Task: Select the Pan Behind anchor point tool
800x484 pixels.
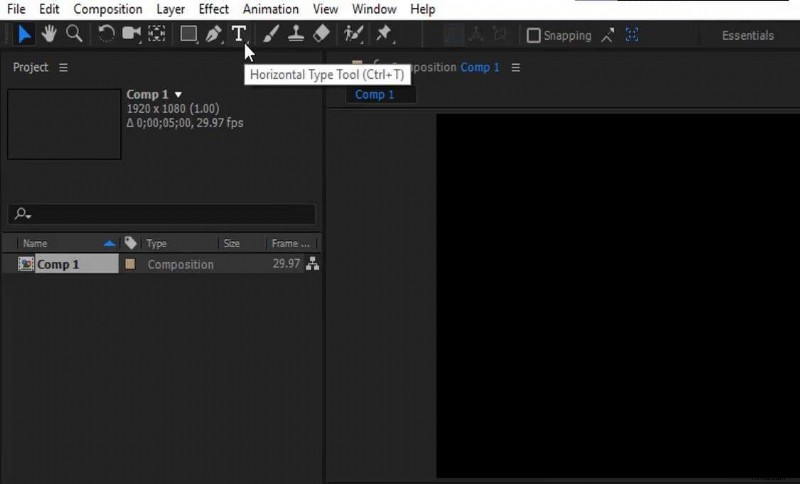Action: (157, 34)
